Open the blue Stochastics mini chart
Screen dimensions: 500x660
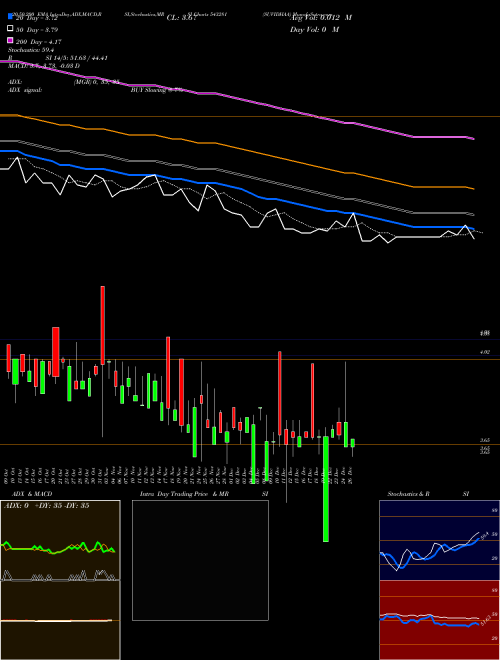439,540
